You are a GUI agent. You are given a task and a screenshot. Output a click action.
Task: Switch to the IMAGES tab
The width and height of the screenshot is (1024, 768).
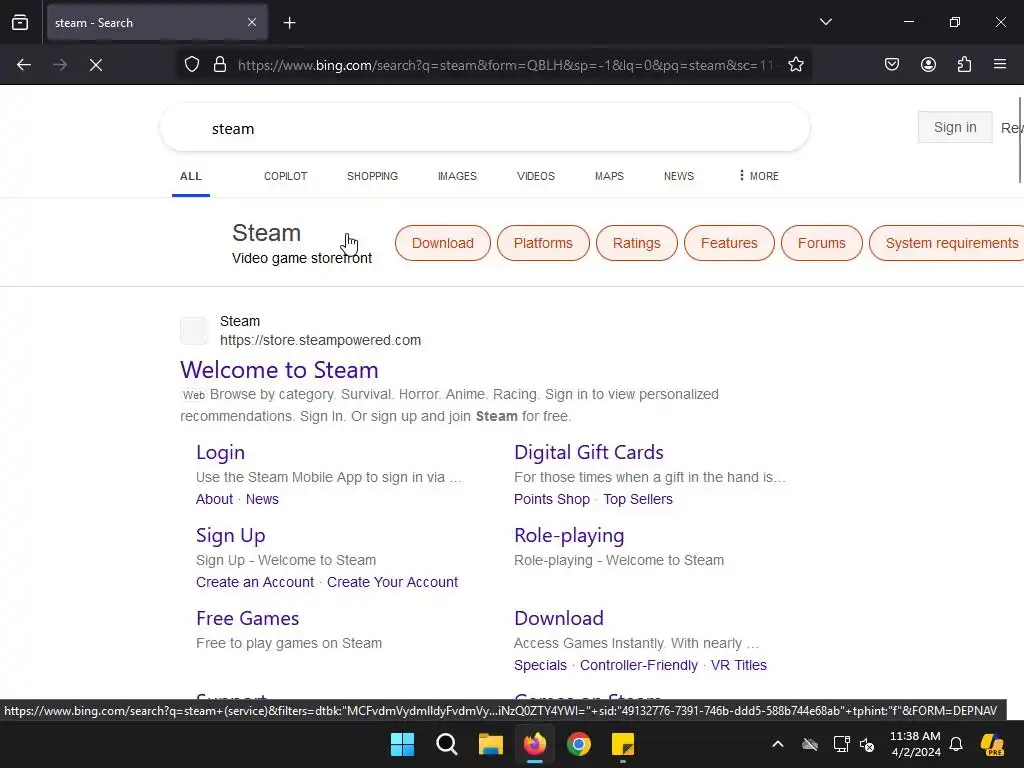click(x=457, y=176)
